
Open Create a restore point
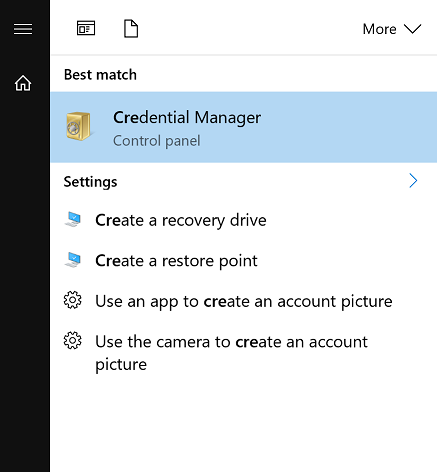(243, 261)
